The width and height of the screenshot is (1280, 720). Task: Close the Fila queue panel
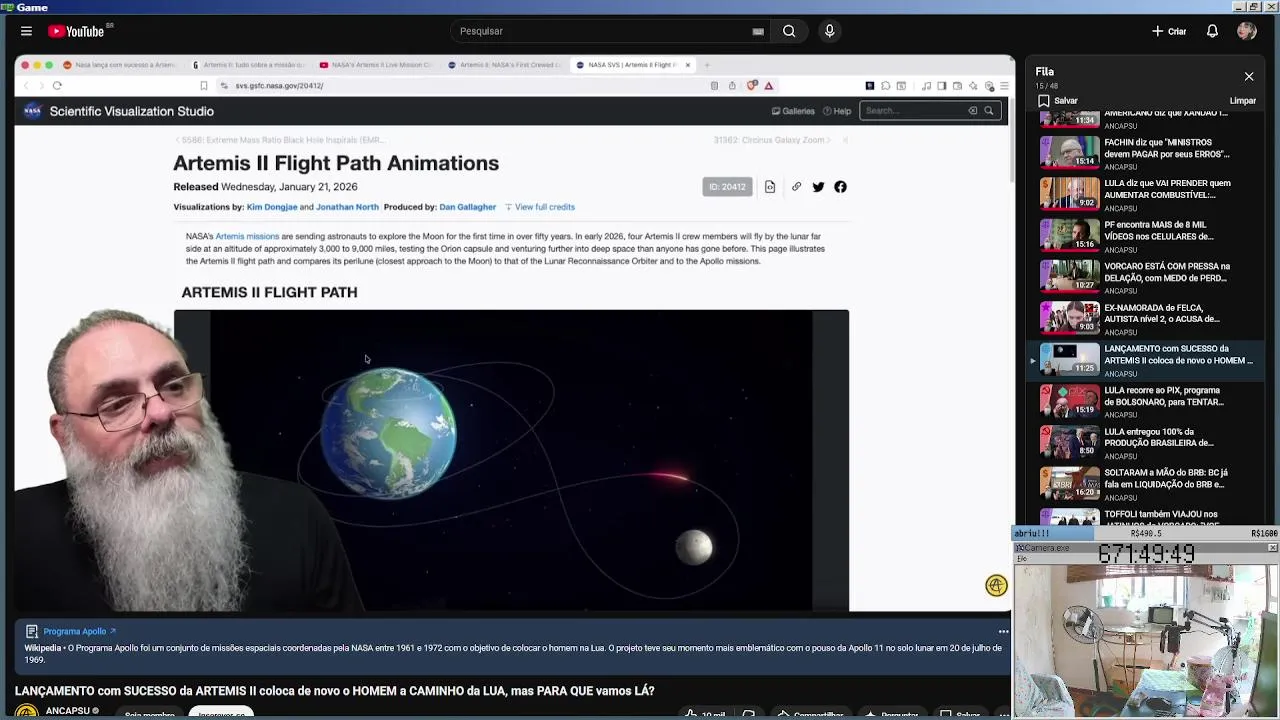click(1249, 76)
